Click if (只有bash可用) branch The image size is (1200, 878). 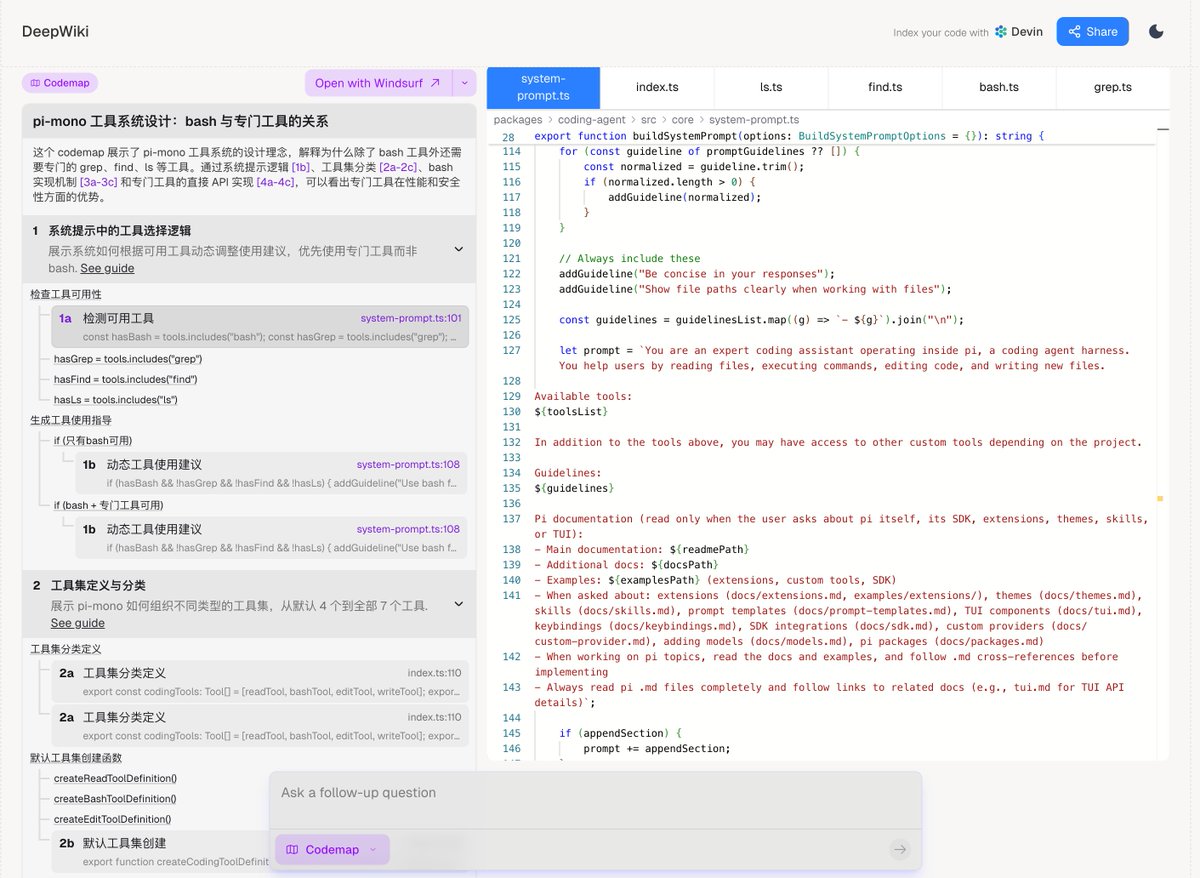(x=92, y=441)
